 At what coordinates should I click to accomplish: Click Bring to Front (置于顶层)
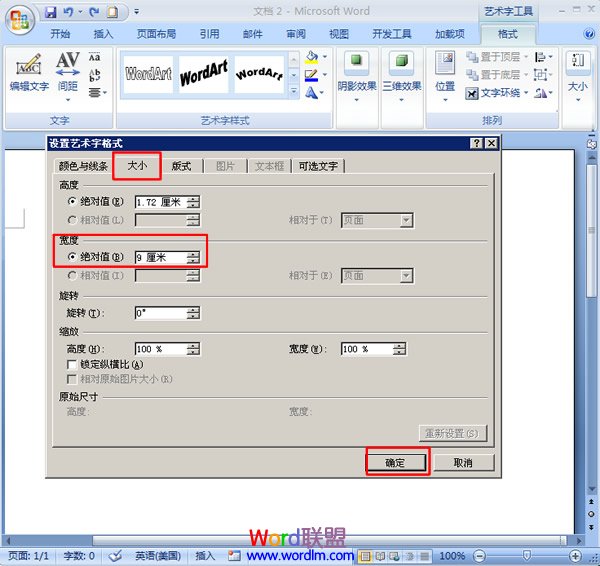click(493, 57)
